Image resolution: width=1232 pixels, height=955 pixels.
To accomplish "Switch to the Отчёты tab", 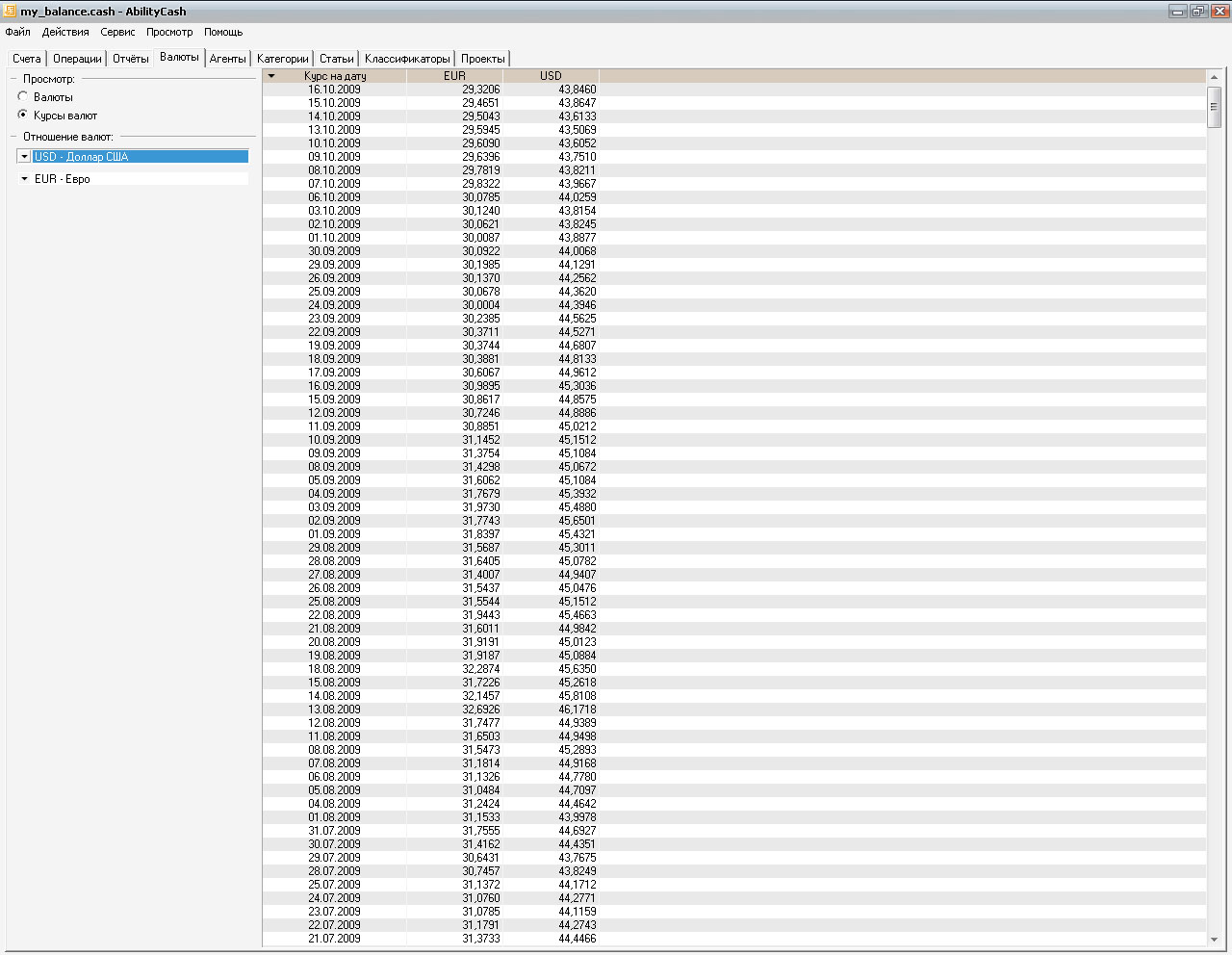I will click(x=131, y=59).
